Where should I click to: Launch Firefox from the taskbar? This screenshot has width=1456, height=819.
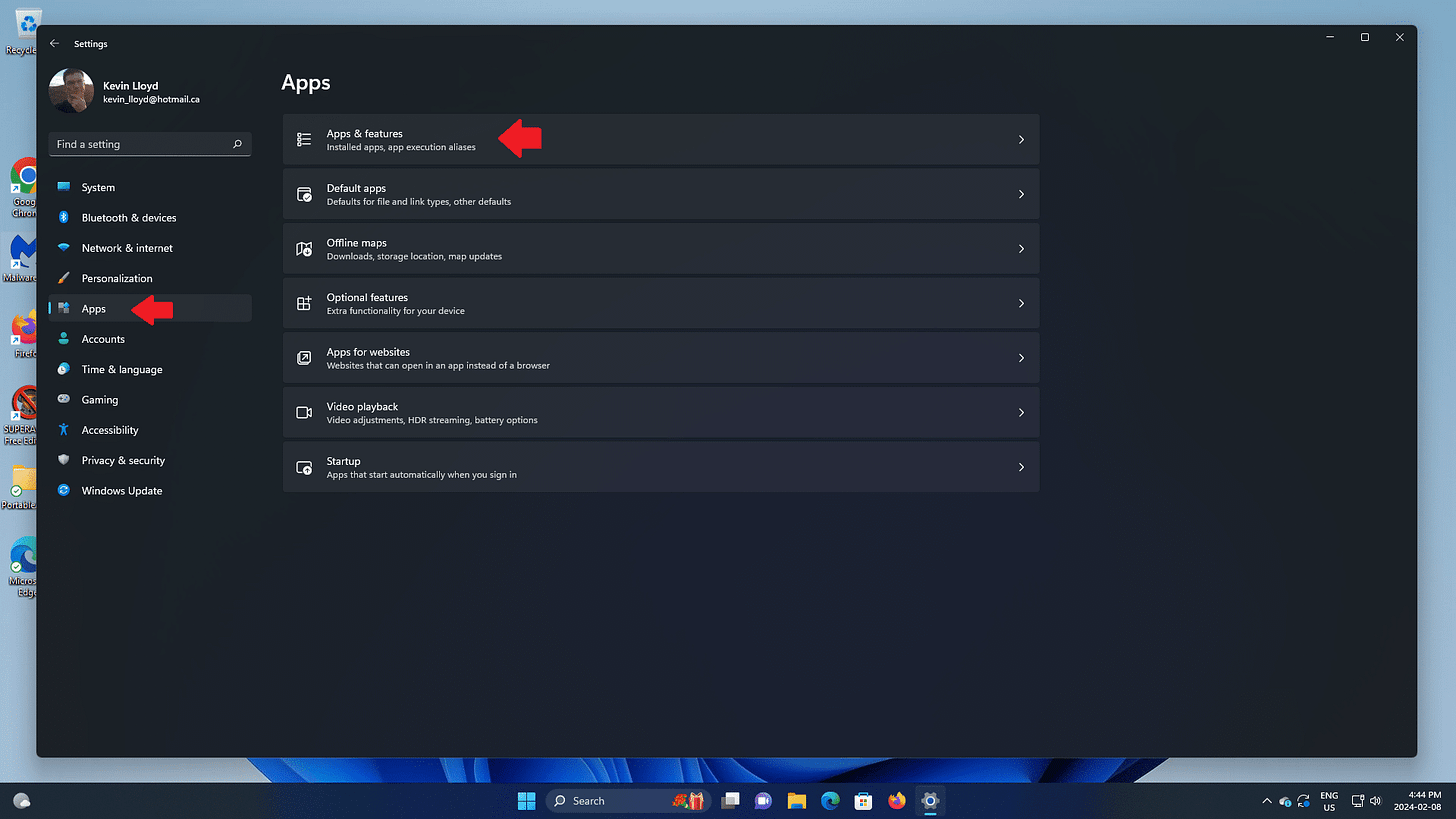coord(896,800)
